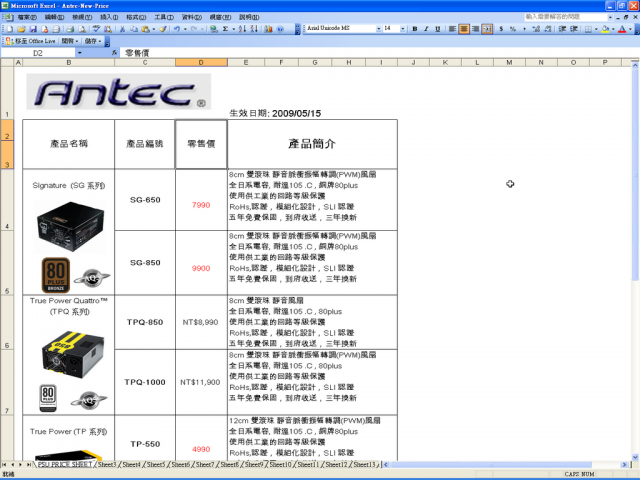Open the 插入 (Insert) menu

[x=109, y=17]
